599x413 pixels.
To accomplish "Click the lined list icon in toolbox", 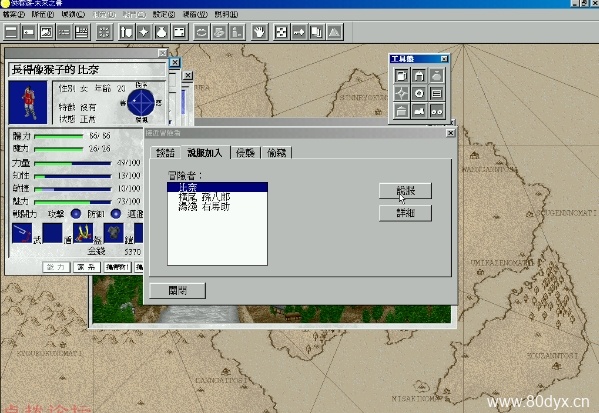I will (437, 93).
